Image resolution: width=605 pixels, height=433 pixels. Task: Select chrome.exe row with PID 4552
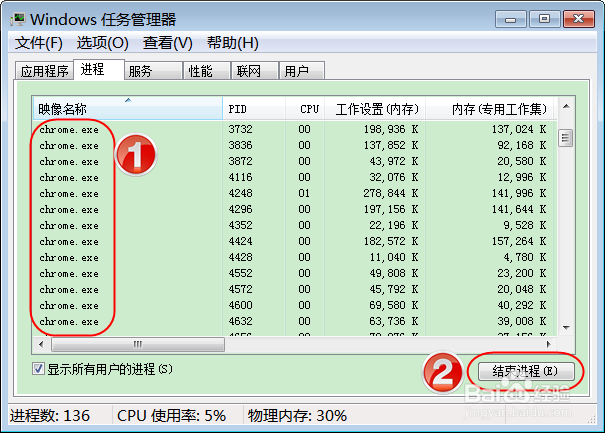click(x=294, y=274)
